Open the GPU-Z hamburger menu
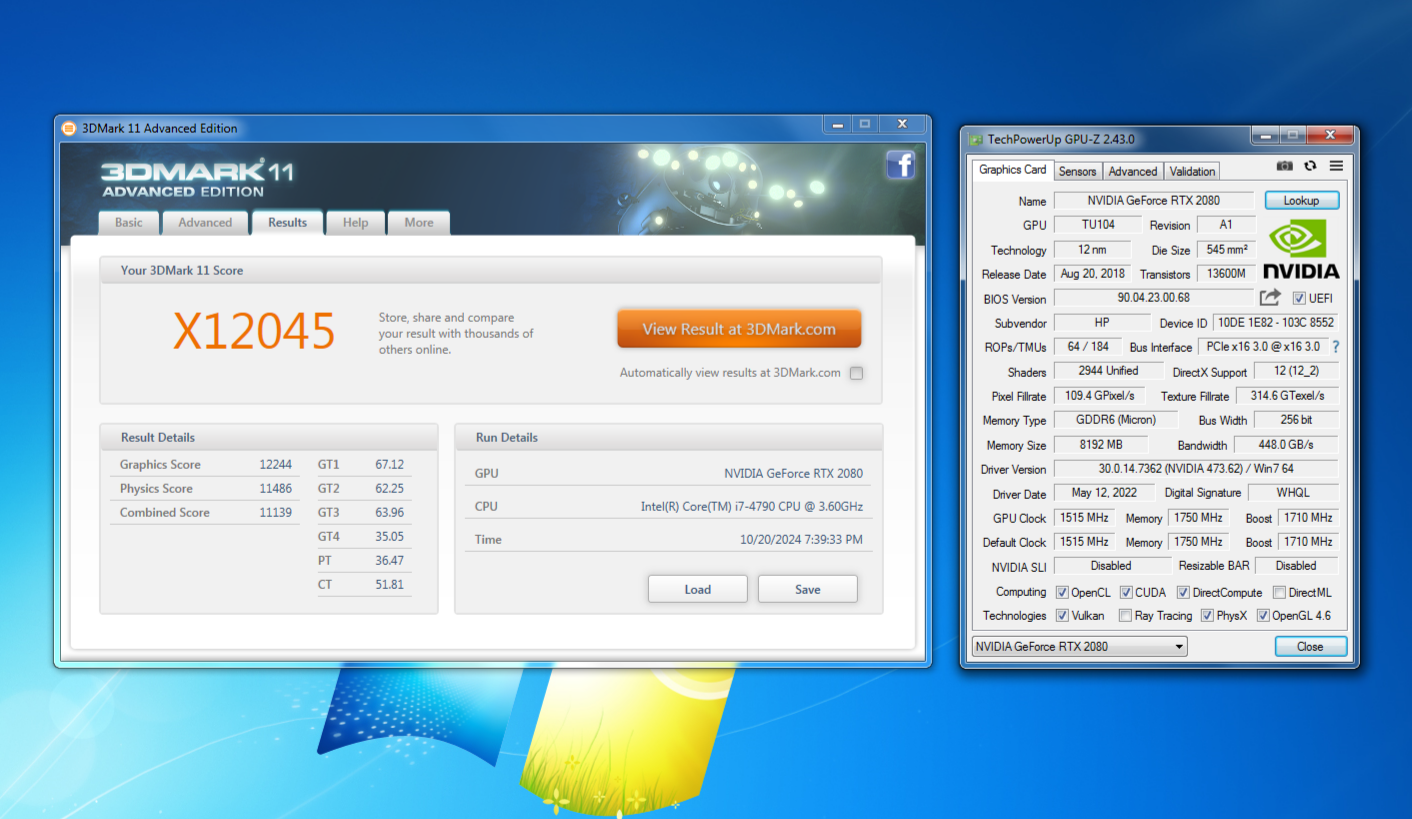Image resolution: width=1412 pixels, height=819 pixels. pos(1336,166)
